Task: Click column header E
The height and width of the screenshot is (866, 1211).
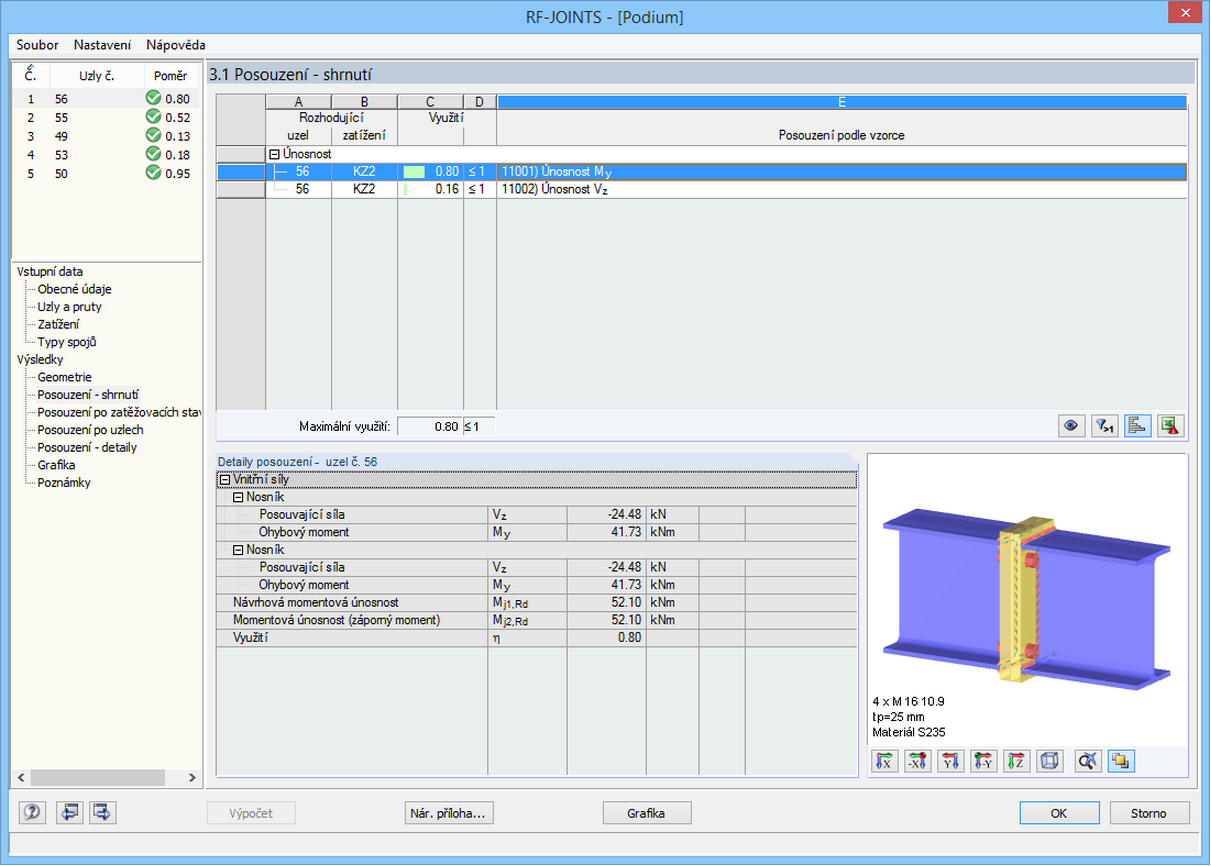Action: coord(842,101)
